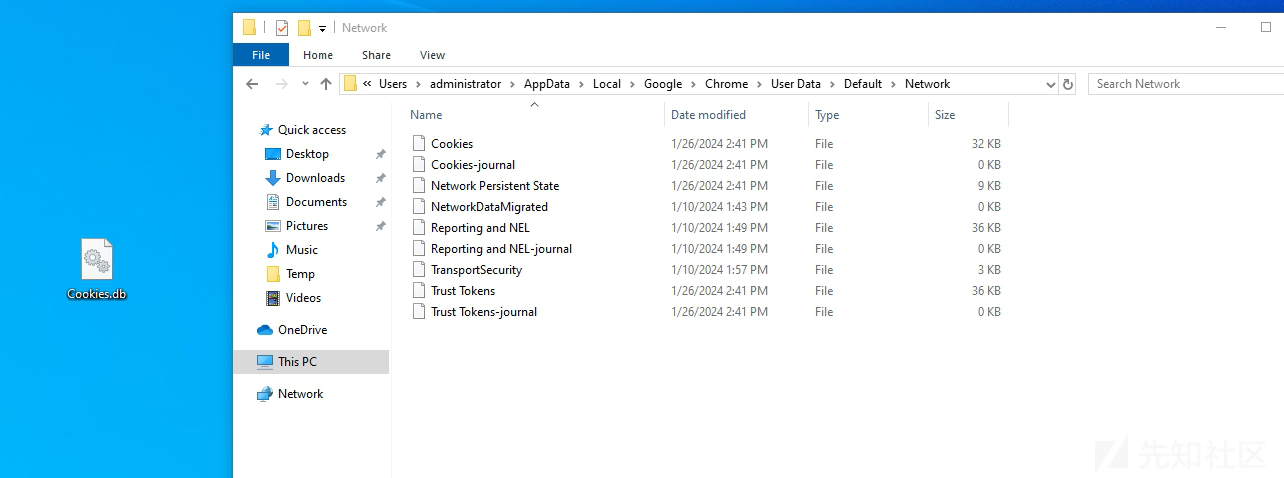
Task: Refresh the Network folder view
Action: coord(1068,85)
